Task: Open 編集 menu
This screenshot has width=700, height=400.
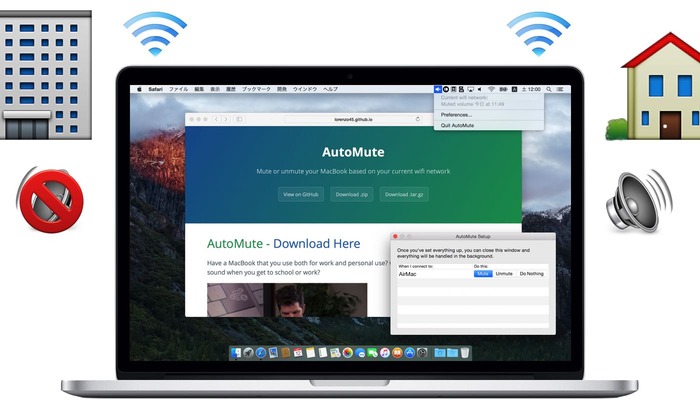Action: (199, 89)
